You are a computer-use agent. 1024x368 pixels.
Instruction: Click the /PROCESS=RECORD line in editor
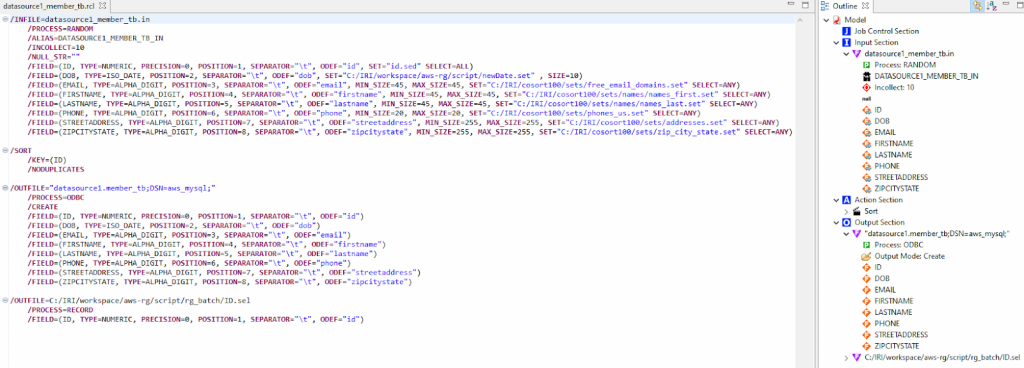click(60, 310)
